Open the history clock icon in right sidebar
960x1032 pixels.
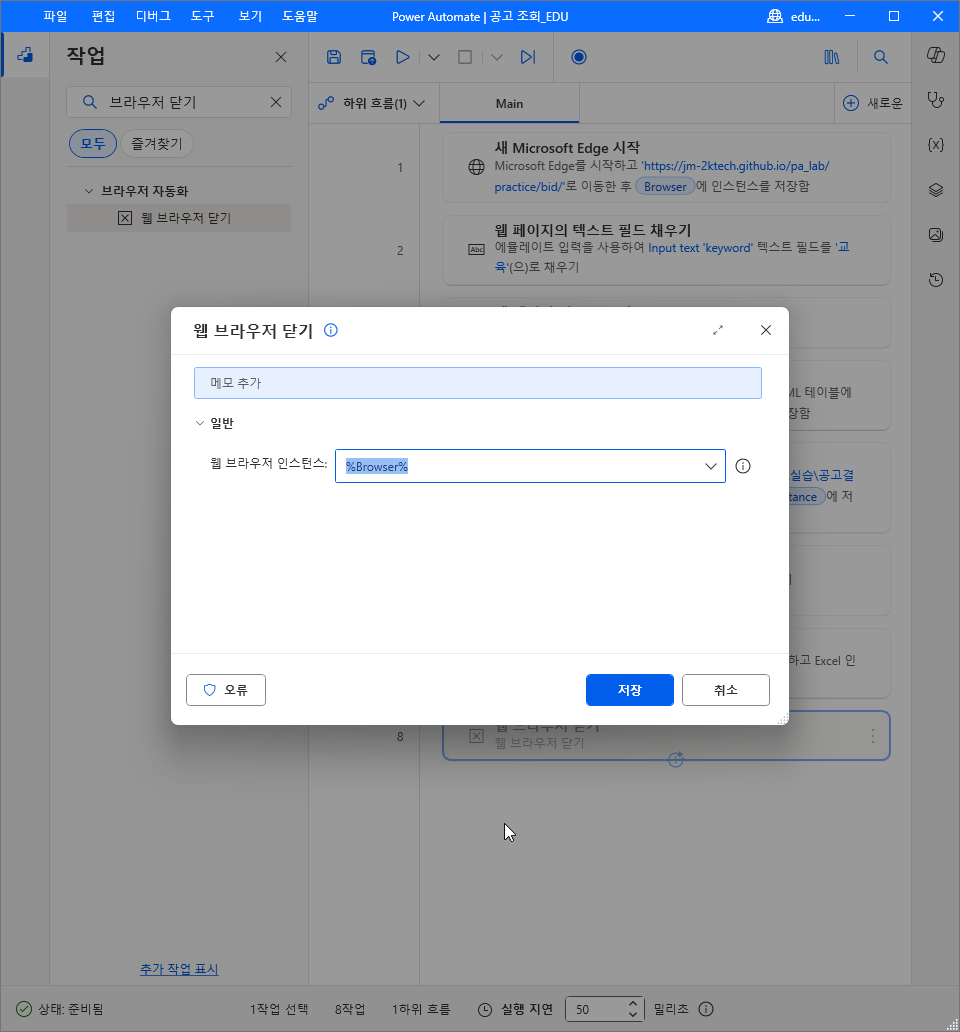tap(936, 280)
